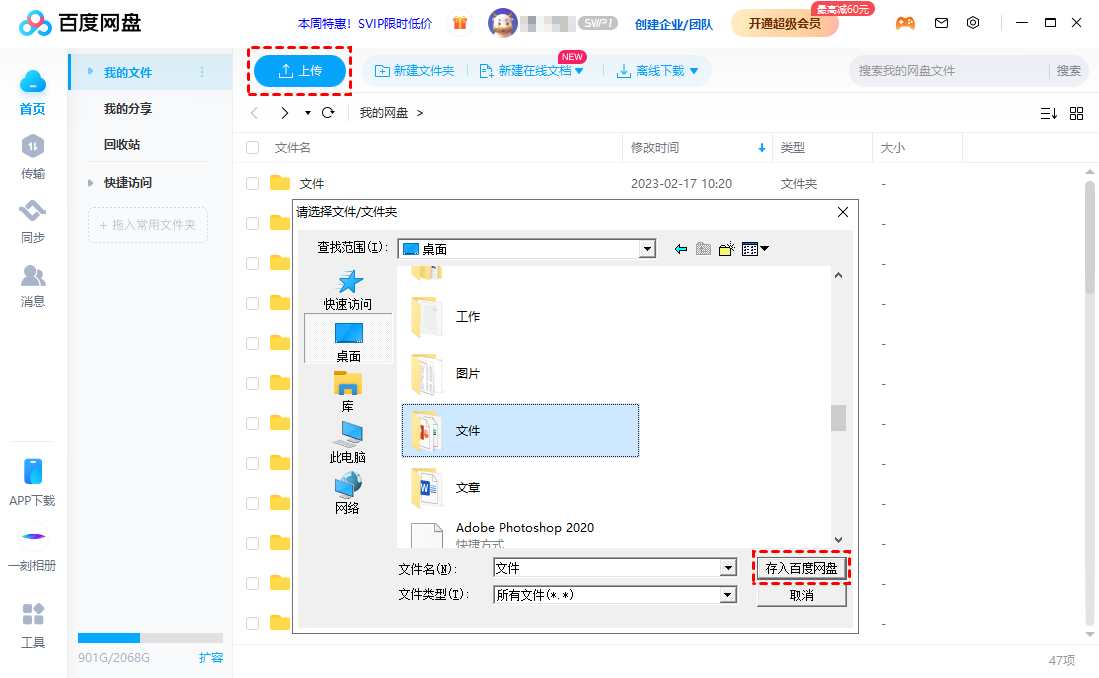Click the 扩容 storage link
This screenshot has width=1099, height=678.
pyautogui.click(x=210, y=658)
